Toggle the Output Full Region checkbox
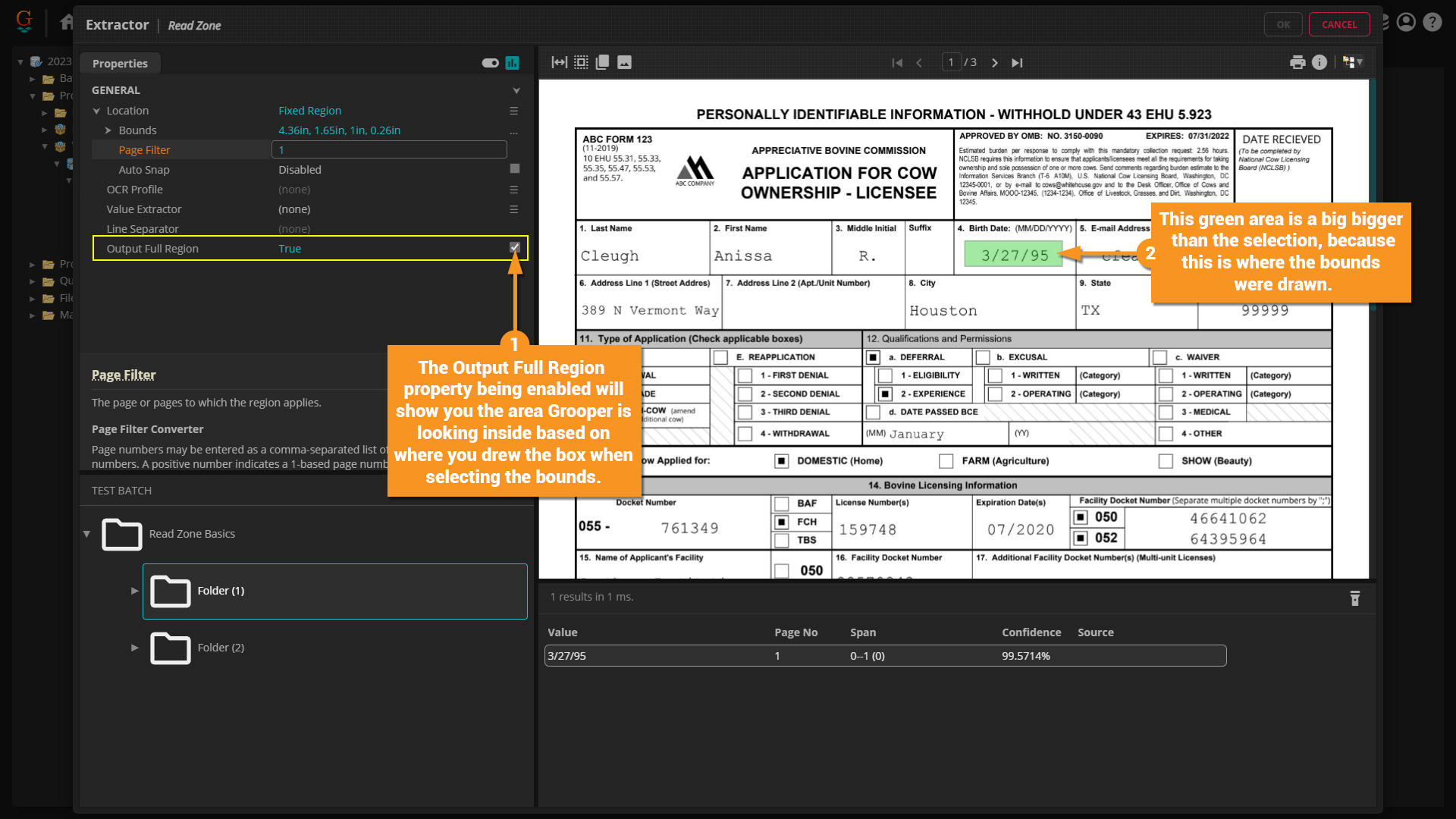1456x819 pixels. (x=515, y=247)
